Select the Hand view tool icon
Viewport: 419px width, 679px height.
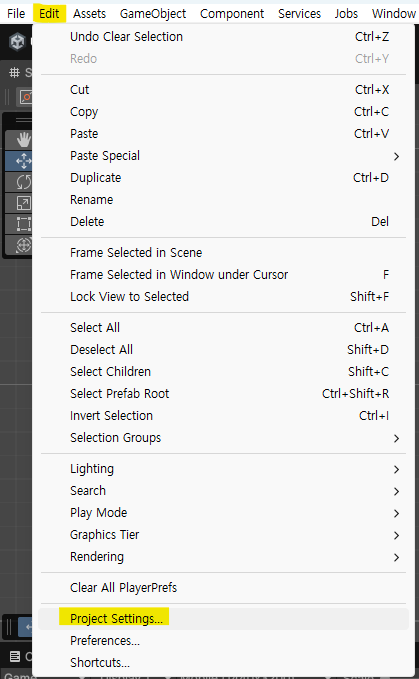[23, 139]
